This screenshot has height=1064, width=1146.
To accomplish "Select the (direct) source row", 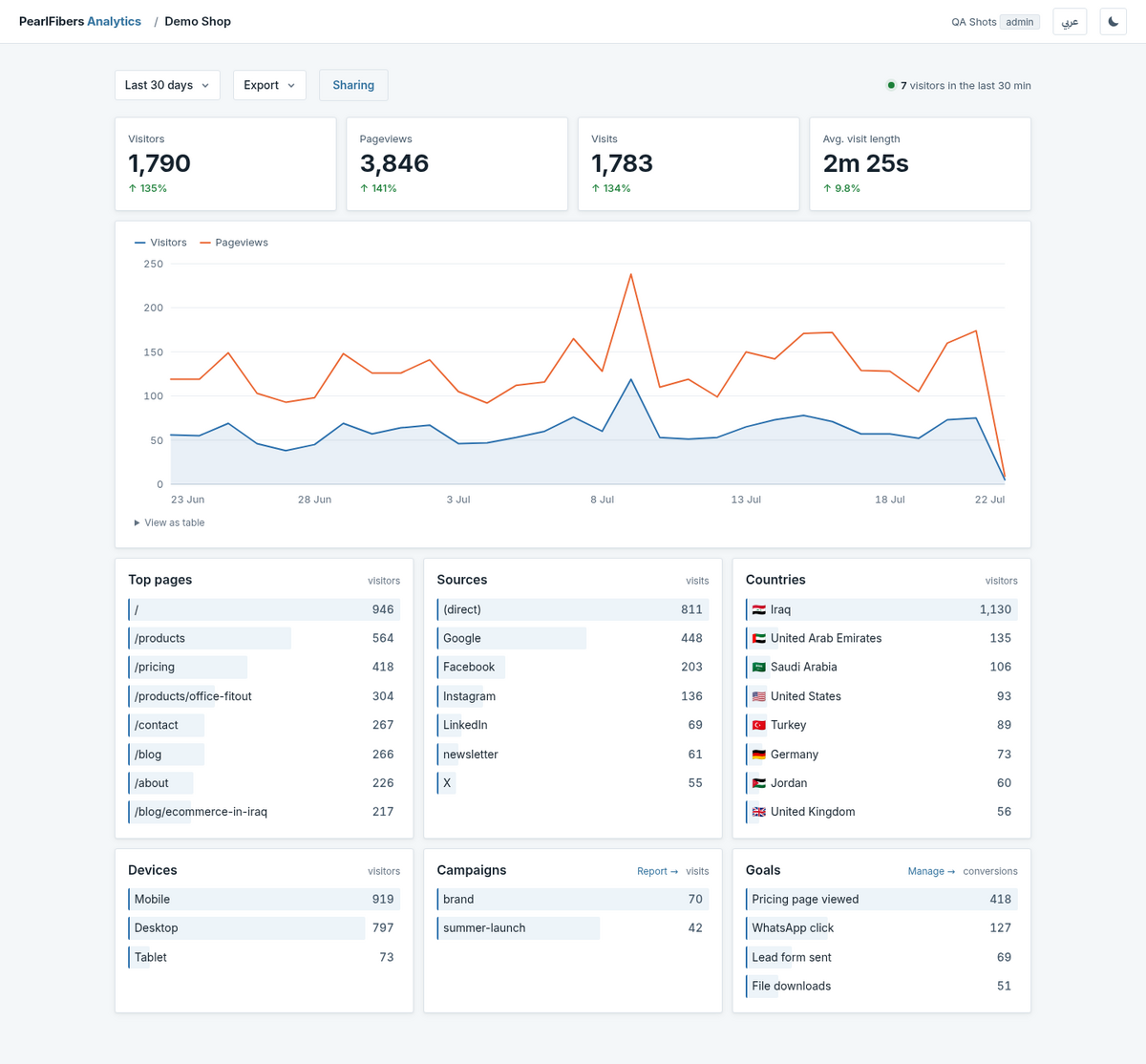I will pos(573,609).
